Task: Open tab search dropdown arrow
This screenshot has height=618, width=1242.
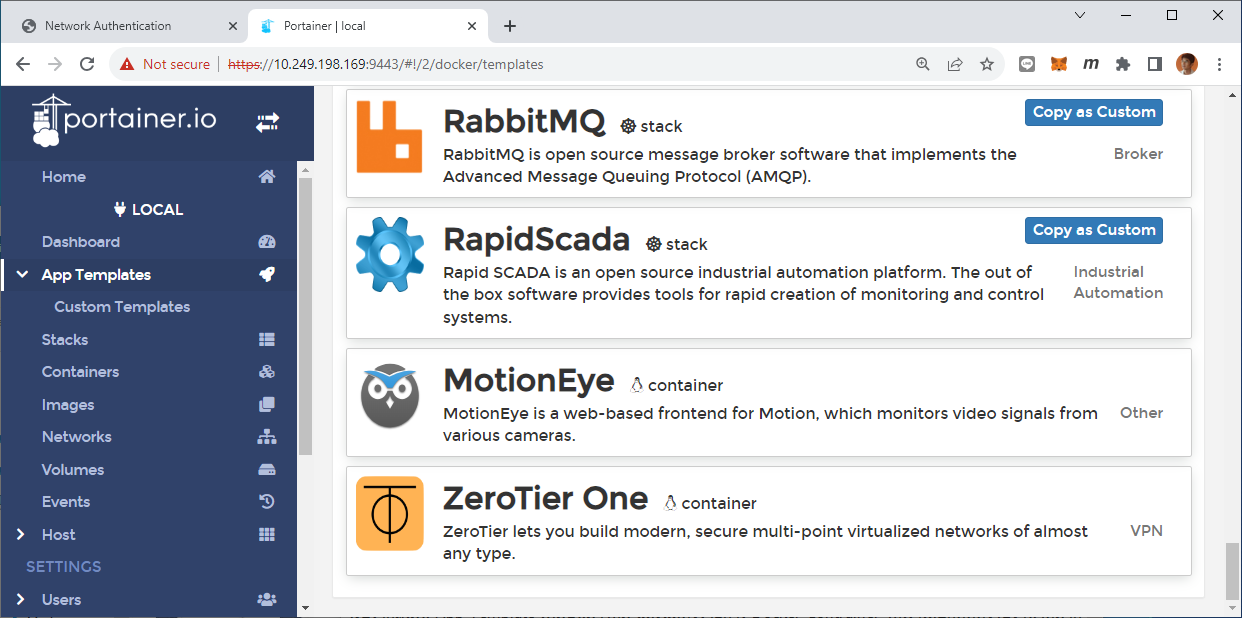Action: [1080, 15]
